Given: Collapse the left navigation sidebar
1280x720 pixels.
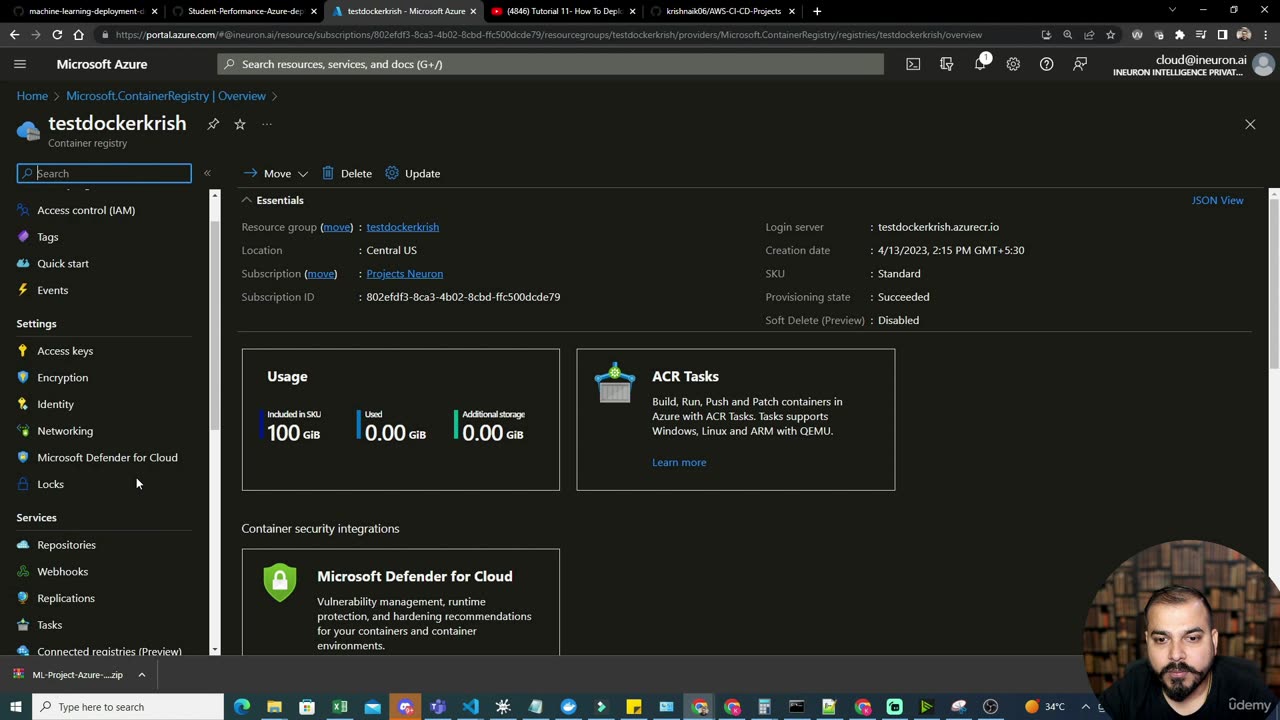Looking at the screenshot, I should click(x=207, y=173).
